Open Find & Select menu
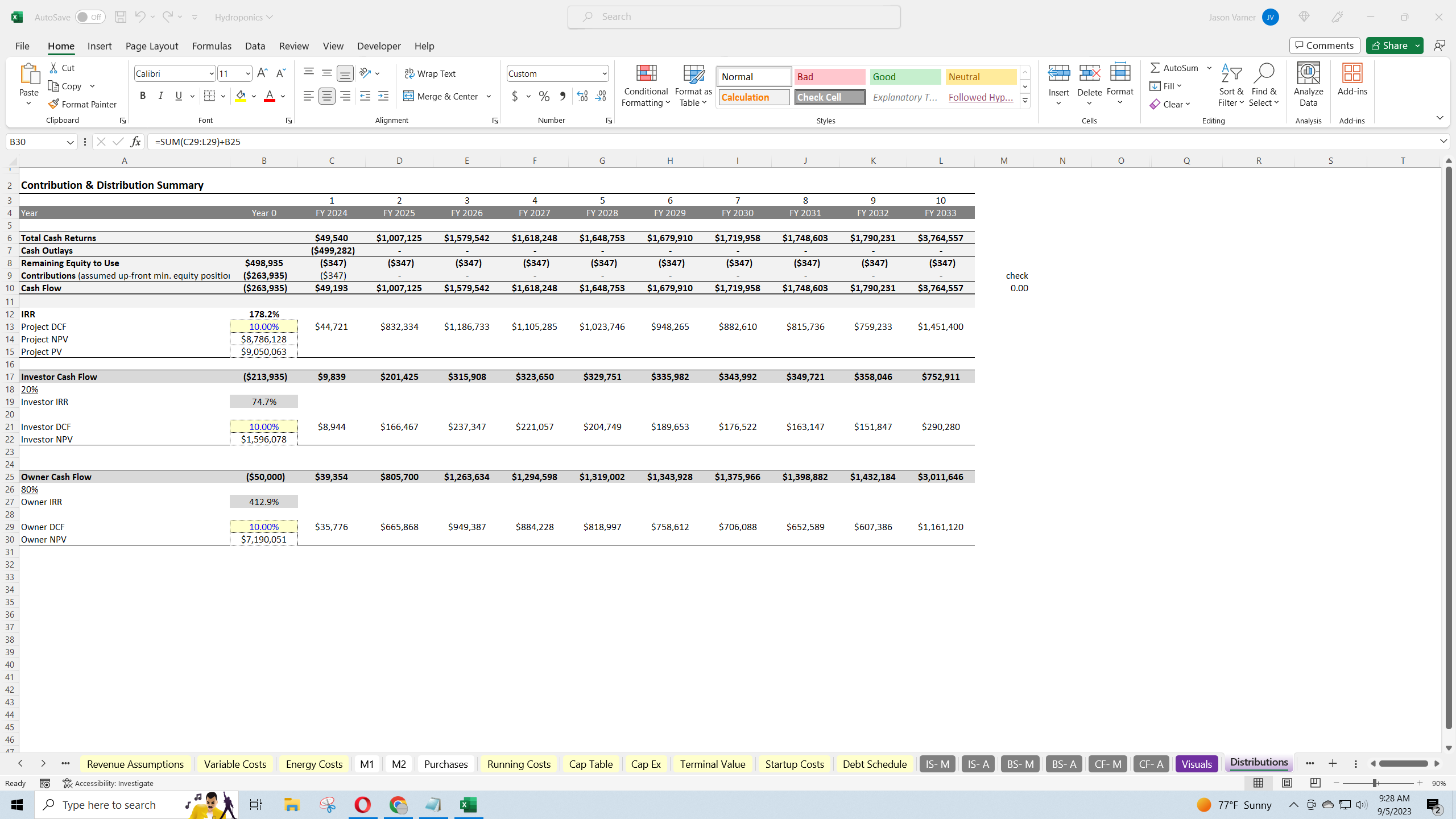 coord(1264,85)
